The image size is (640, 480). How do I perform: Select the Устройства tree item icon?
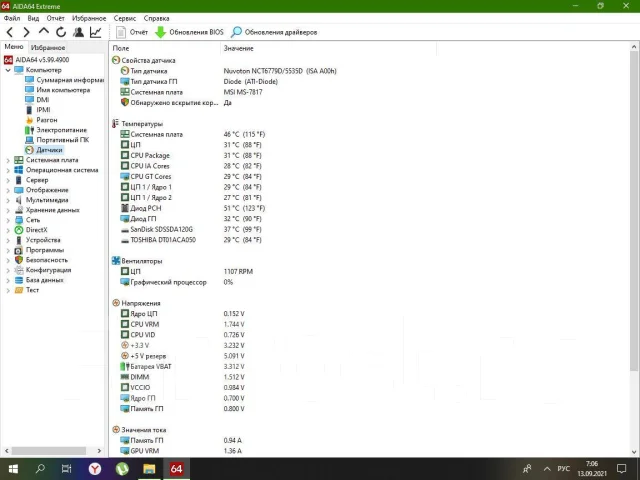(x=19, y=240)
